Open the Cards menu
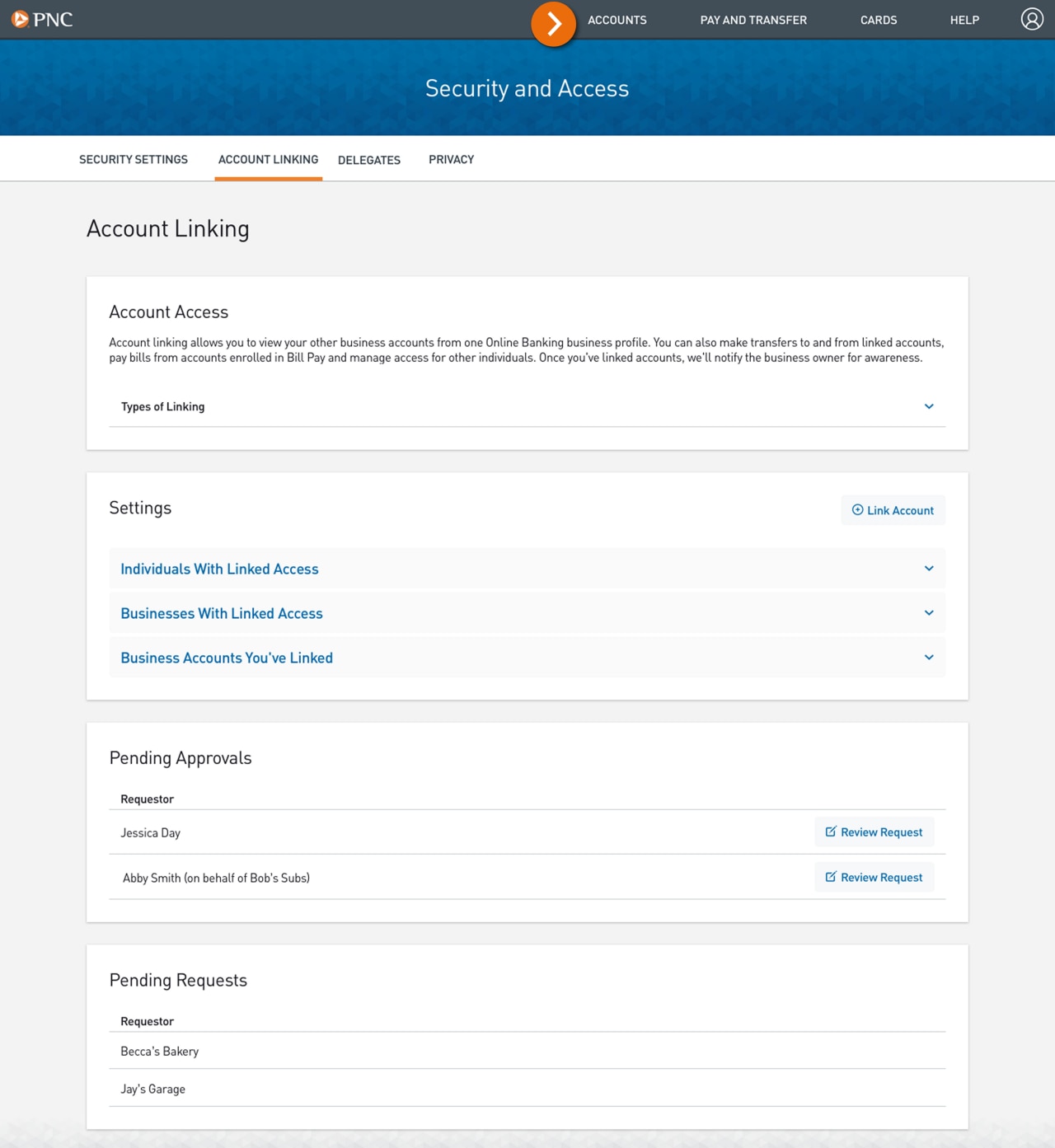Viewport: 1055px width, 1148px height. (879, 20)
